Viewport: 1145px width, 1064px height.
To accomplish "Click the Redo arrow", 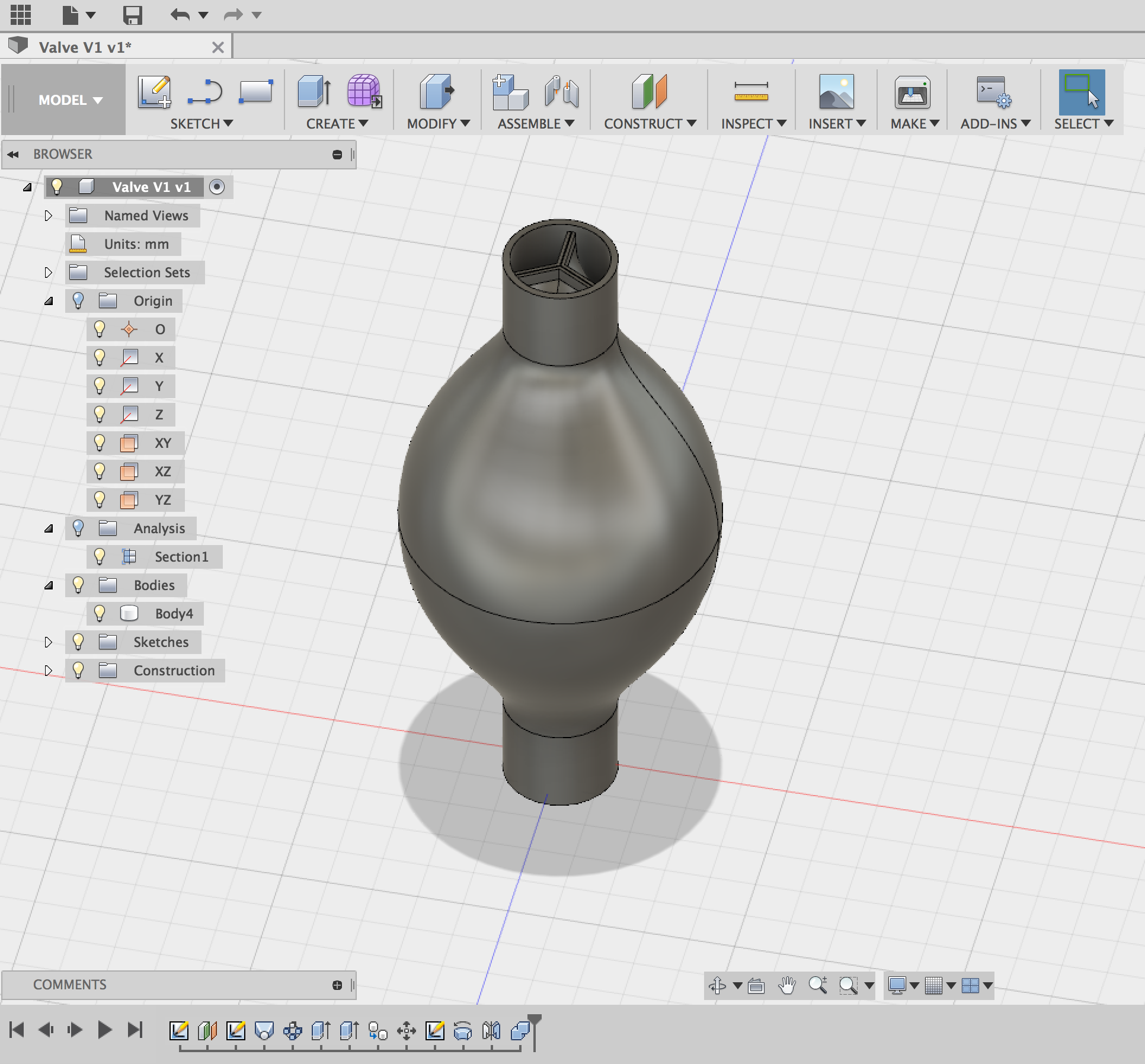I will tap(234, 15).
